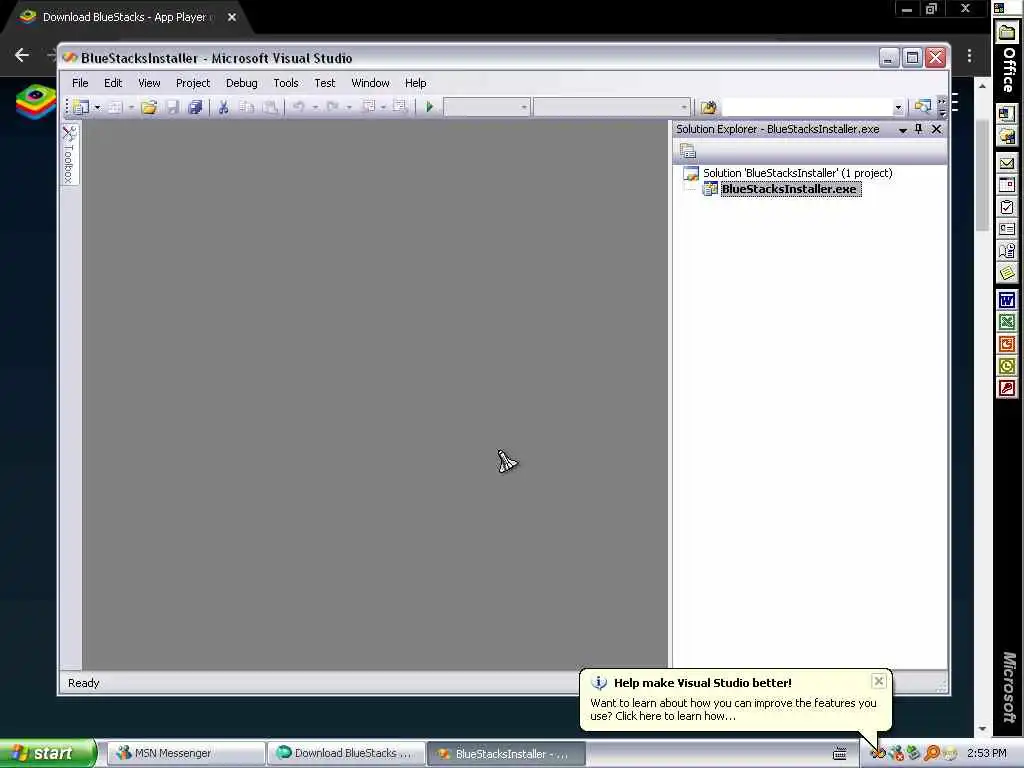The width and height of the screenshot is (1024, 768).
Task: Open the New Project icon dropdown arrow
Action: tap(97, 107)
